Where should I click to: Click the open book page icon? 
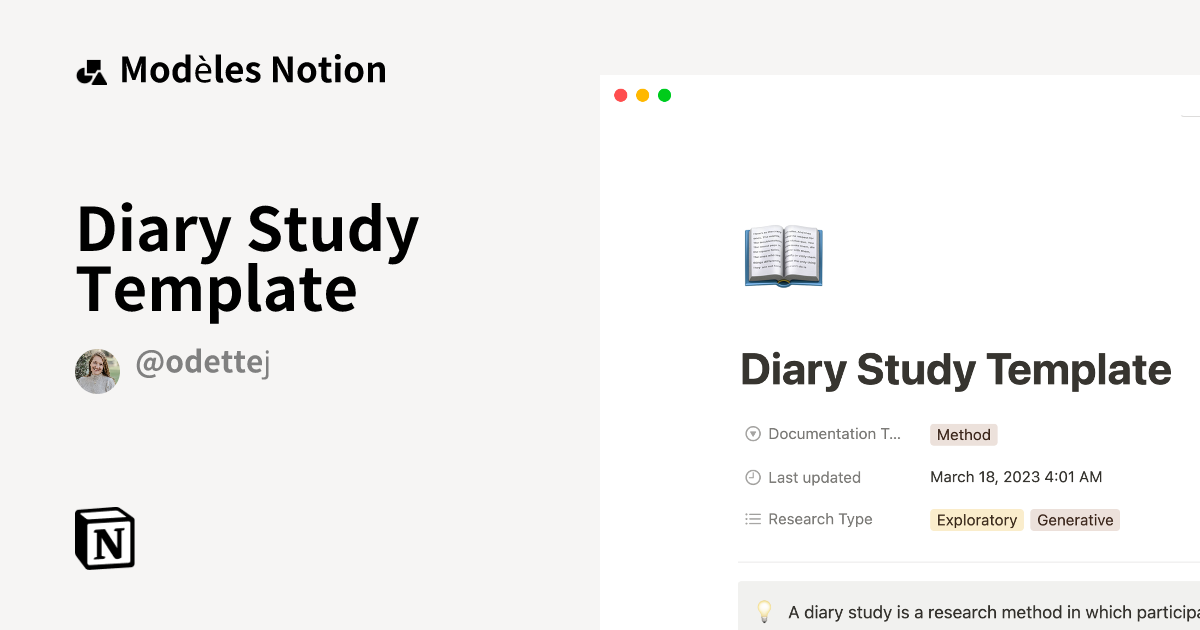(x=783, y=257)
